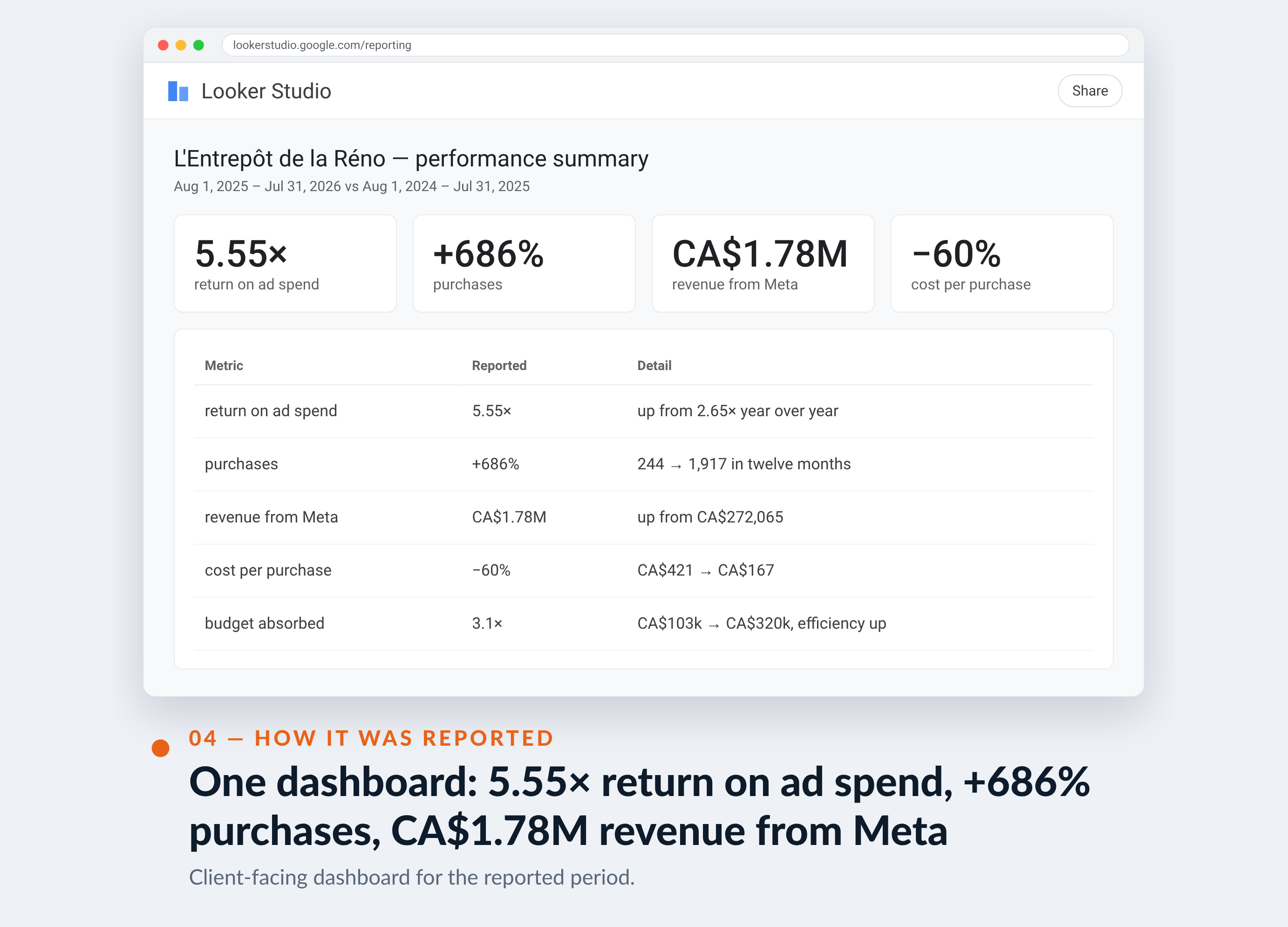Screen dimensions: 1288x927
Task: Select the 'purchases' table row label
Action: pos(241,464)
